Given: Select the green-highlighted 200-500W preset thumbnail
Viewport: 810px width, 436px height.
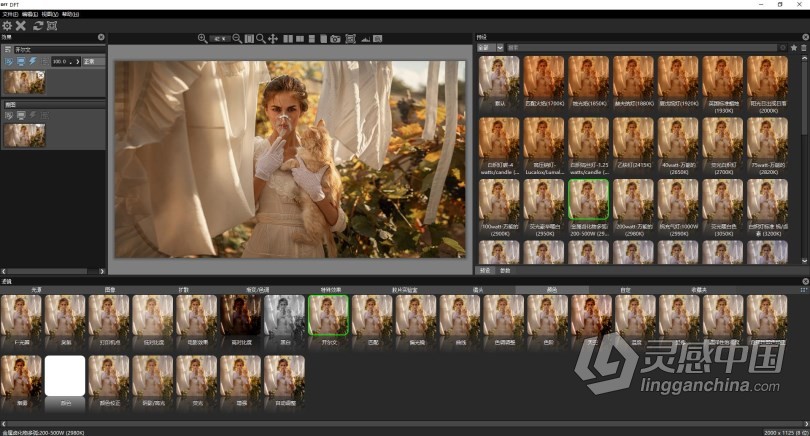Looking at the screenshot, I should click(588, 200).
